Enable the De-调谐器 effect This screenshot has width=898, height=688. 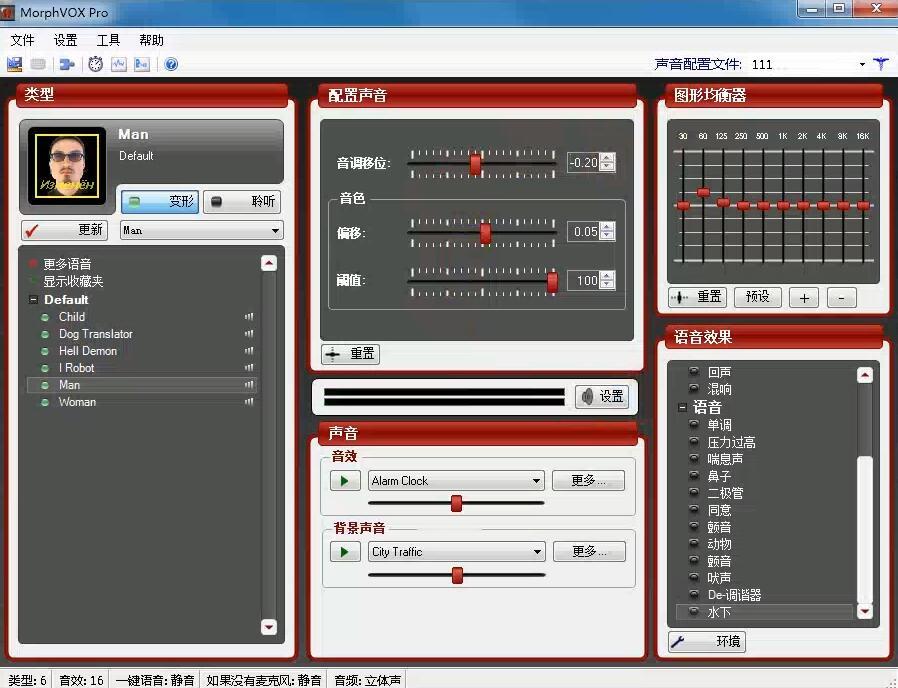[694, 595]
